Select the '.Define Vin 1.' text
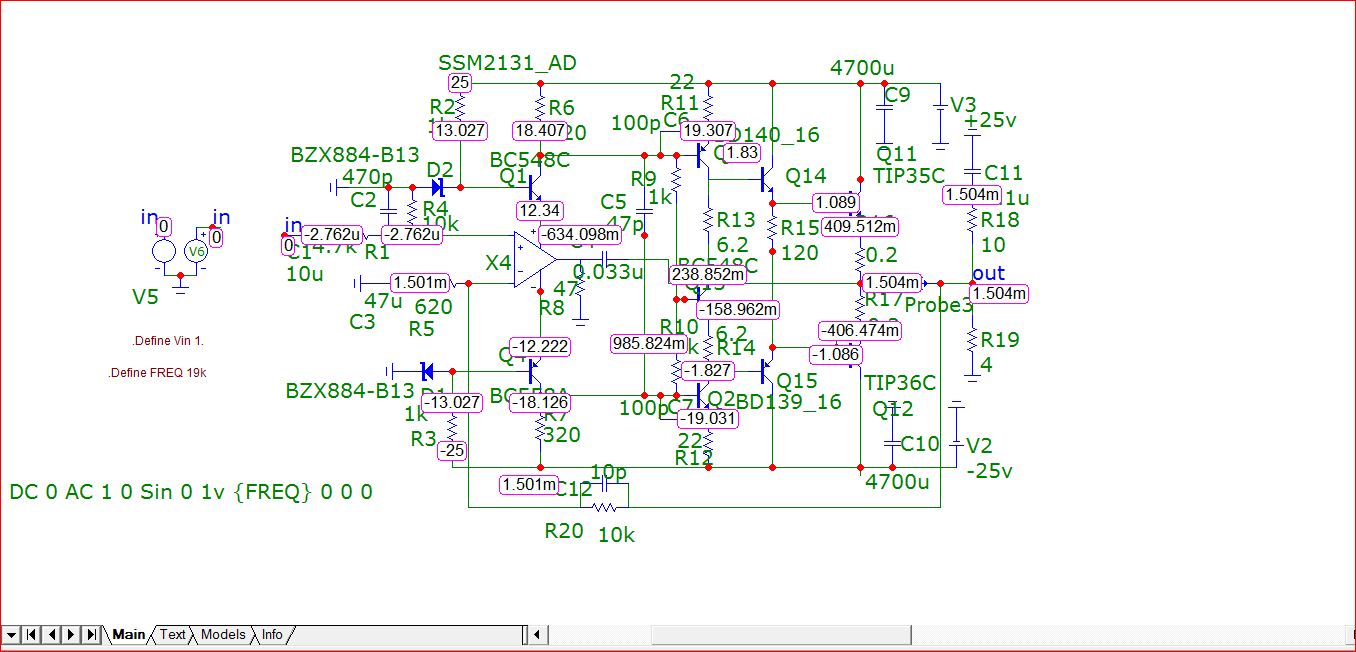 167,341
